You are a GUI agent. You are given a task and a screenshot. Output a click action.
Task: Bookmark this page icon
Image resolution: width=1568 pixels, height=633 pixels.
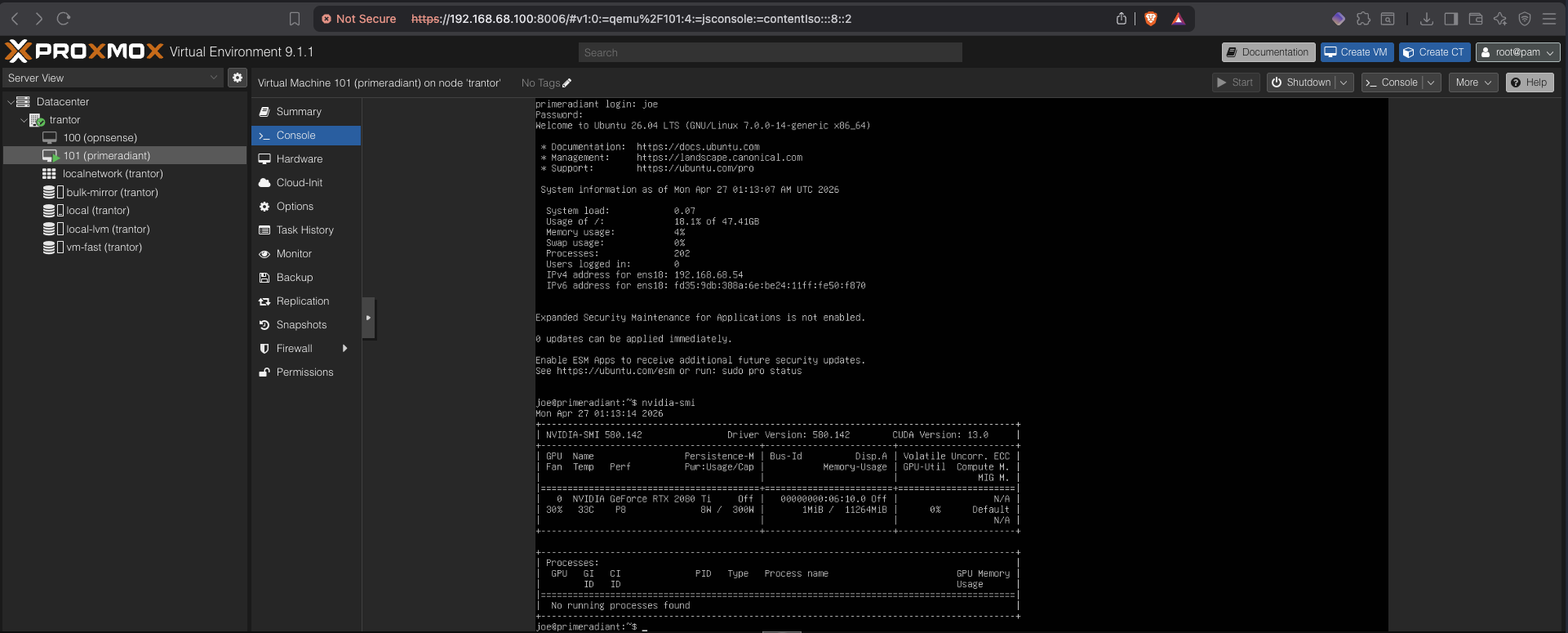[295, 19]
